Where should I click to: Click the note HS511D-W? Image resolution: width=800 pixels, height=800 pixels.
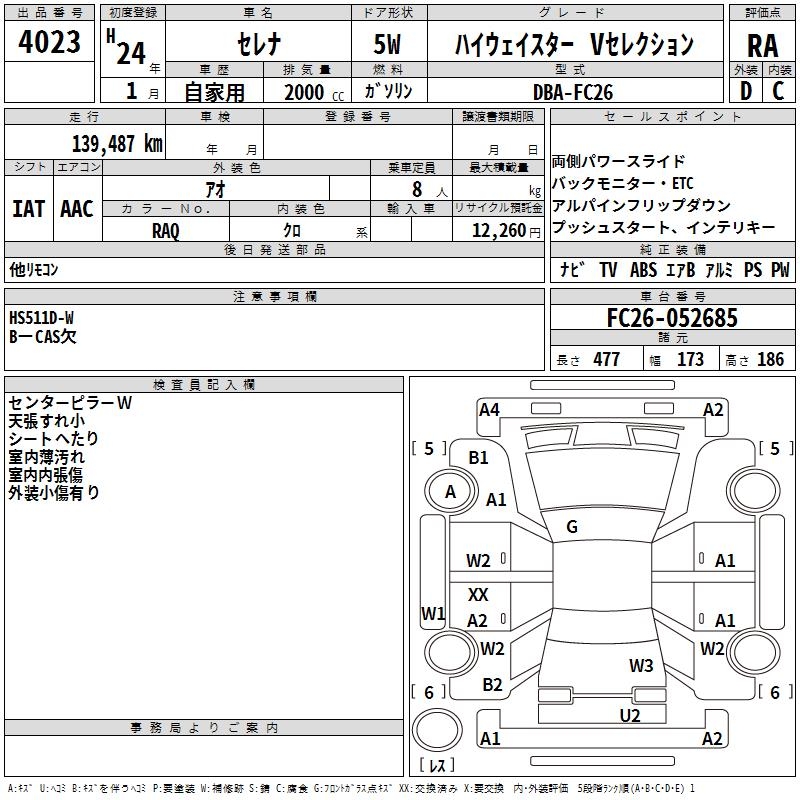click(41, 318)
